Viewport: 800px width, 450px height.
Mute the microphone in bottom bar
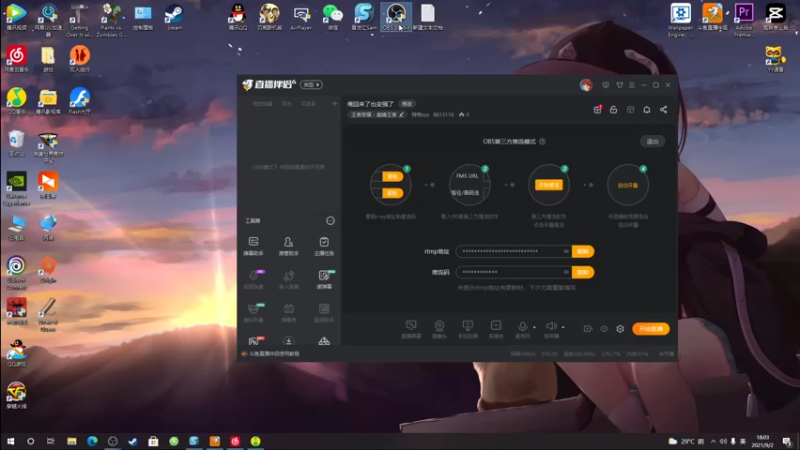coord(522,329)
